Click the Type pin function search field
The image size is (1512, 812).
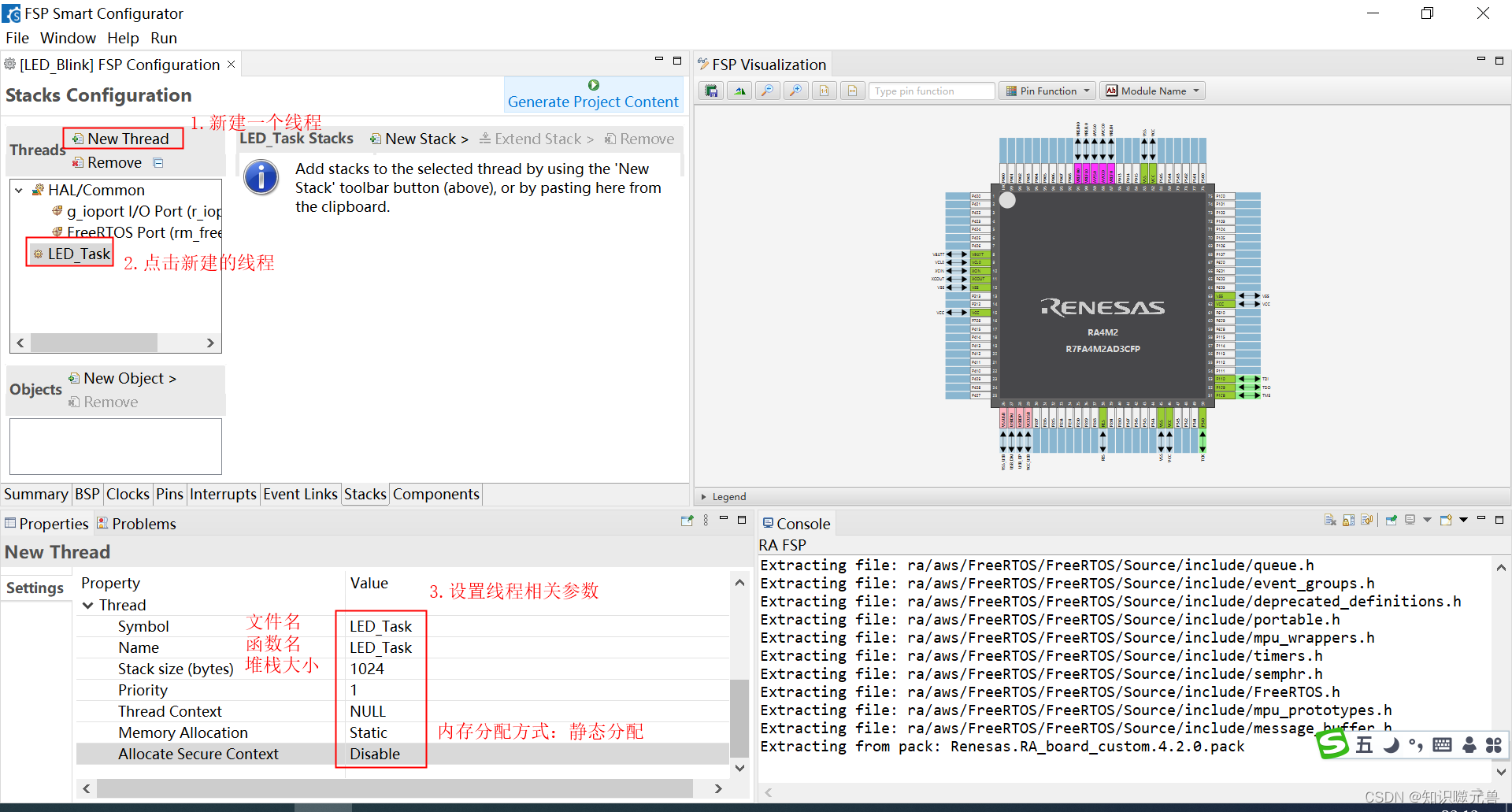[x=932, y=91]
